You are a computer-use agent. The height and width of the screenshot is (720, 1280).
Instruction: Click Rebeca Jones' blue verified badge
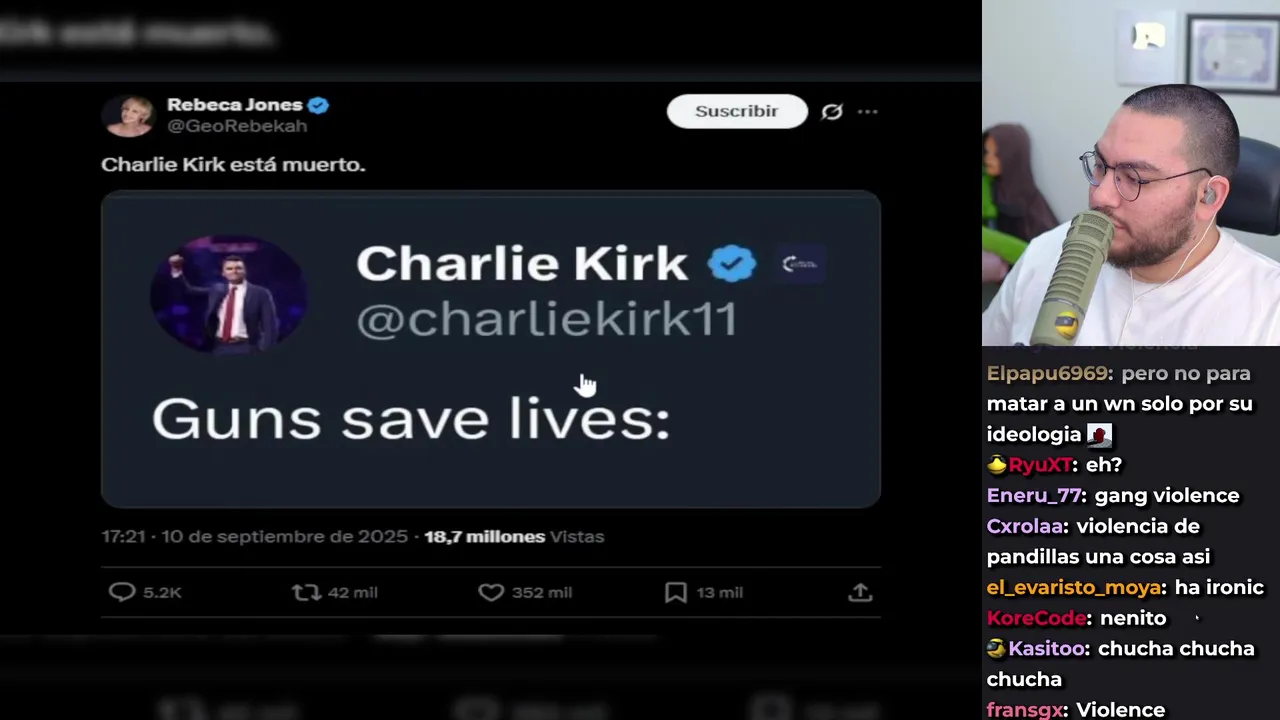pyautogui.click(x=318, y=105)
